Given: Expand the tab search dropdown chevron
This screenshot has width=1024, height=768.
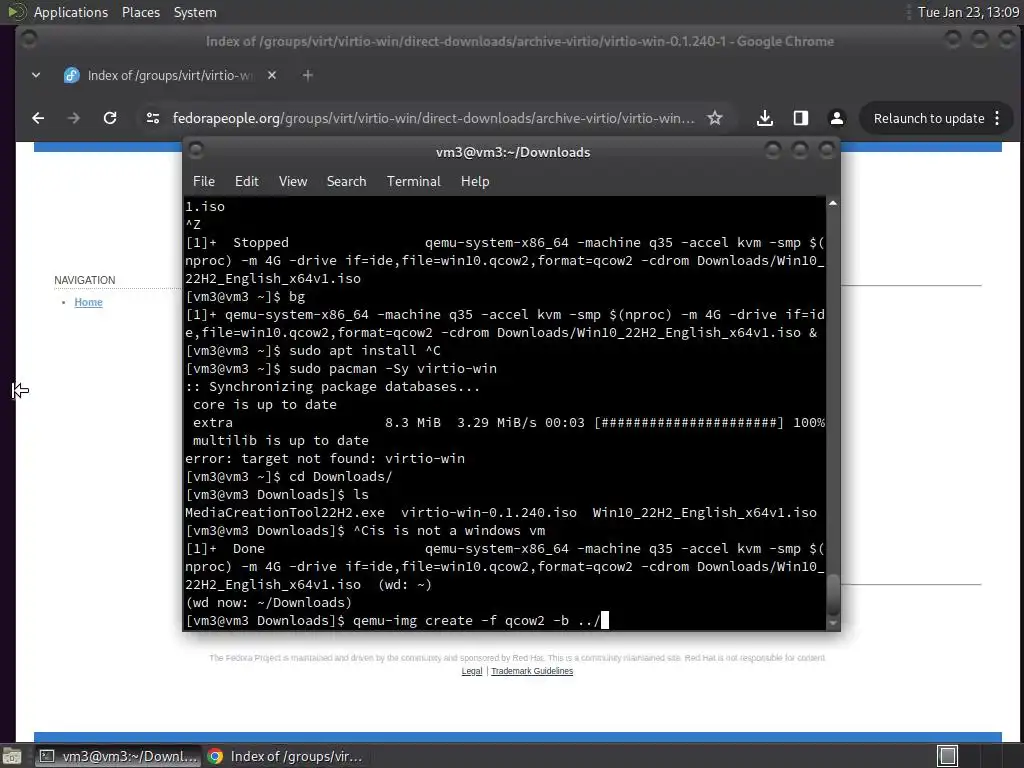Looking at the screenshot, I should pyautogui.click(x=36, y=75).
